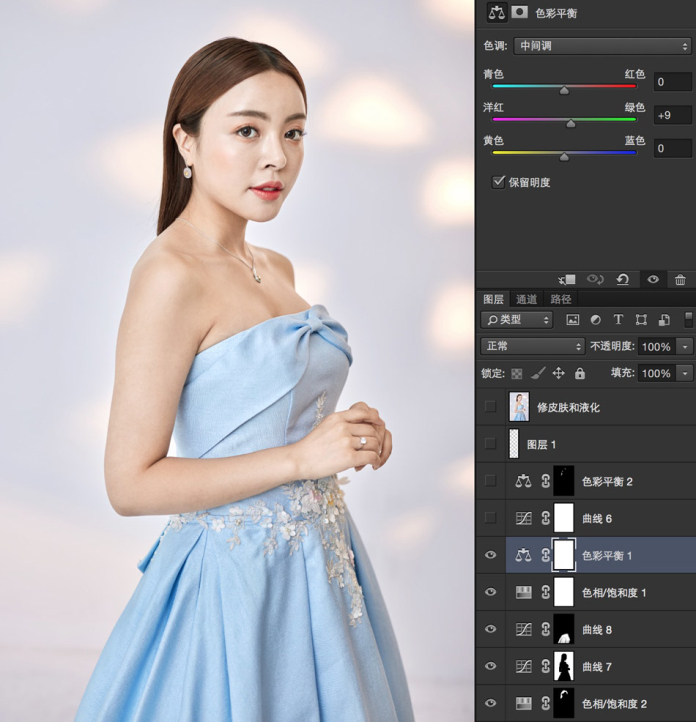Click the mask link chain of 色彩平衡 1
The image size is (696, 722).
tap(545, 555)
